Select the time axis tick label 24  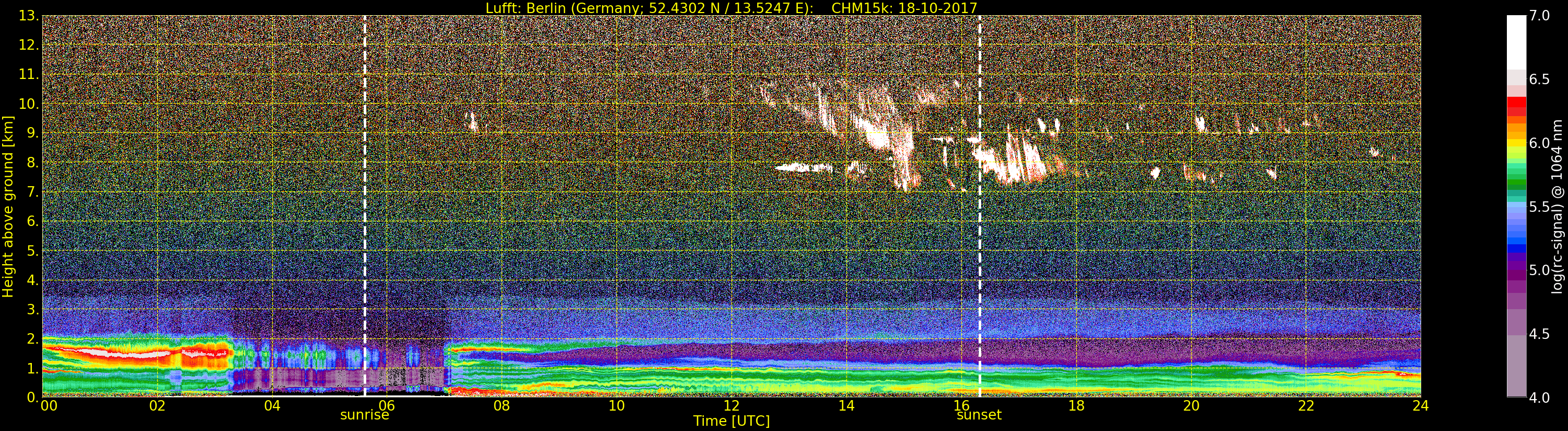[x=1421, y=406]
